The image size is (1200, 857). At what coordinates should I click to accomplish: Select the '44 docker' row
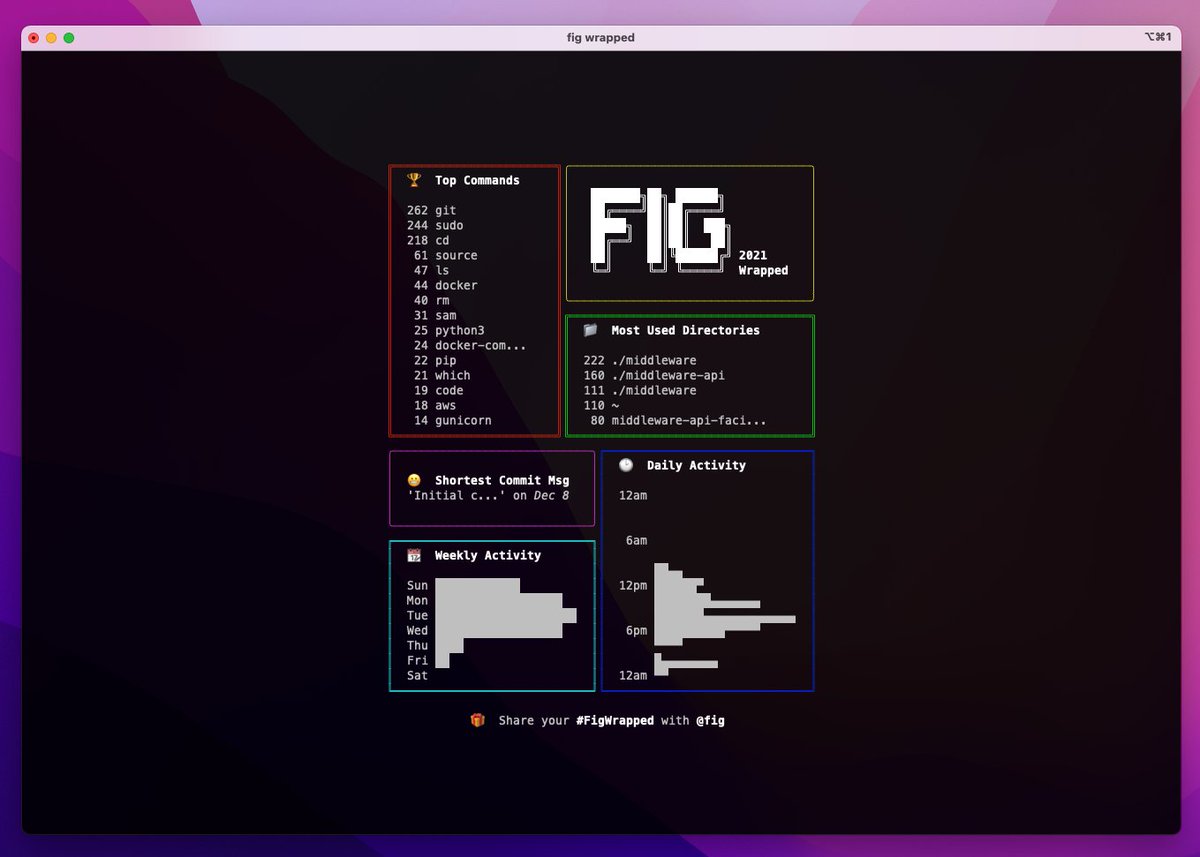point(446,285)
